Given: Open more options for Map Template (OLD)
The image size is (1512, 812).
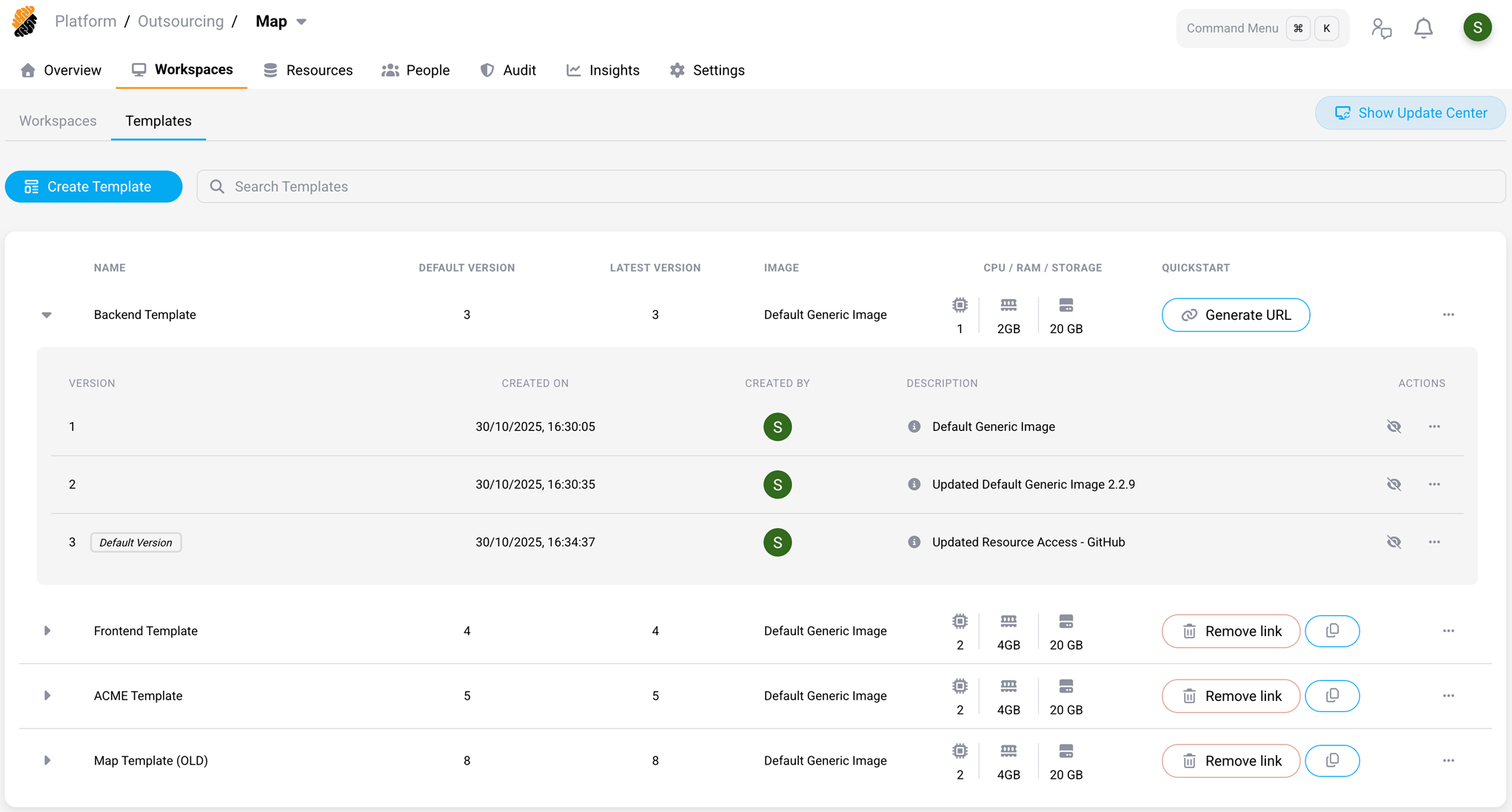Looking at the screenshot, I should pos(1448,760).
